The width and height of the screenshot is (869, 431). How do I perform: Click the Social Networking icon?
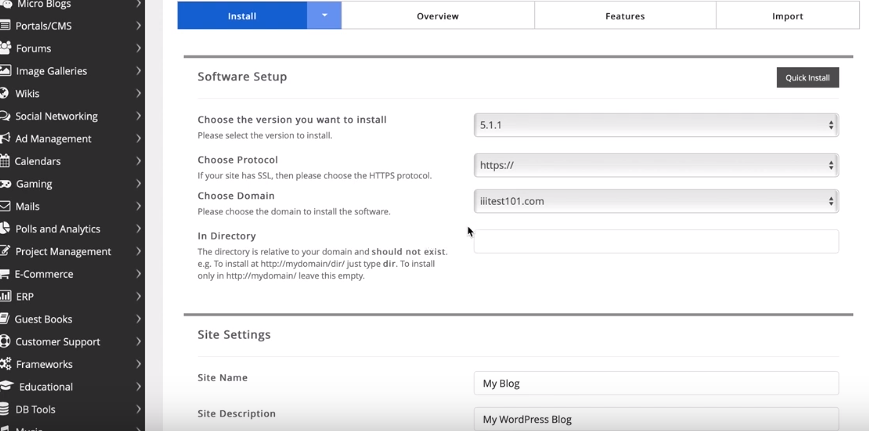coord(6,116)
